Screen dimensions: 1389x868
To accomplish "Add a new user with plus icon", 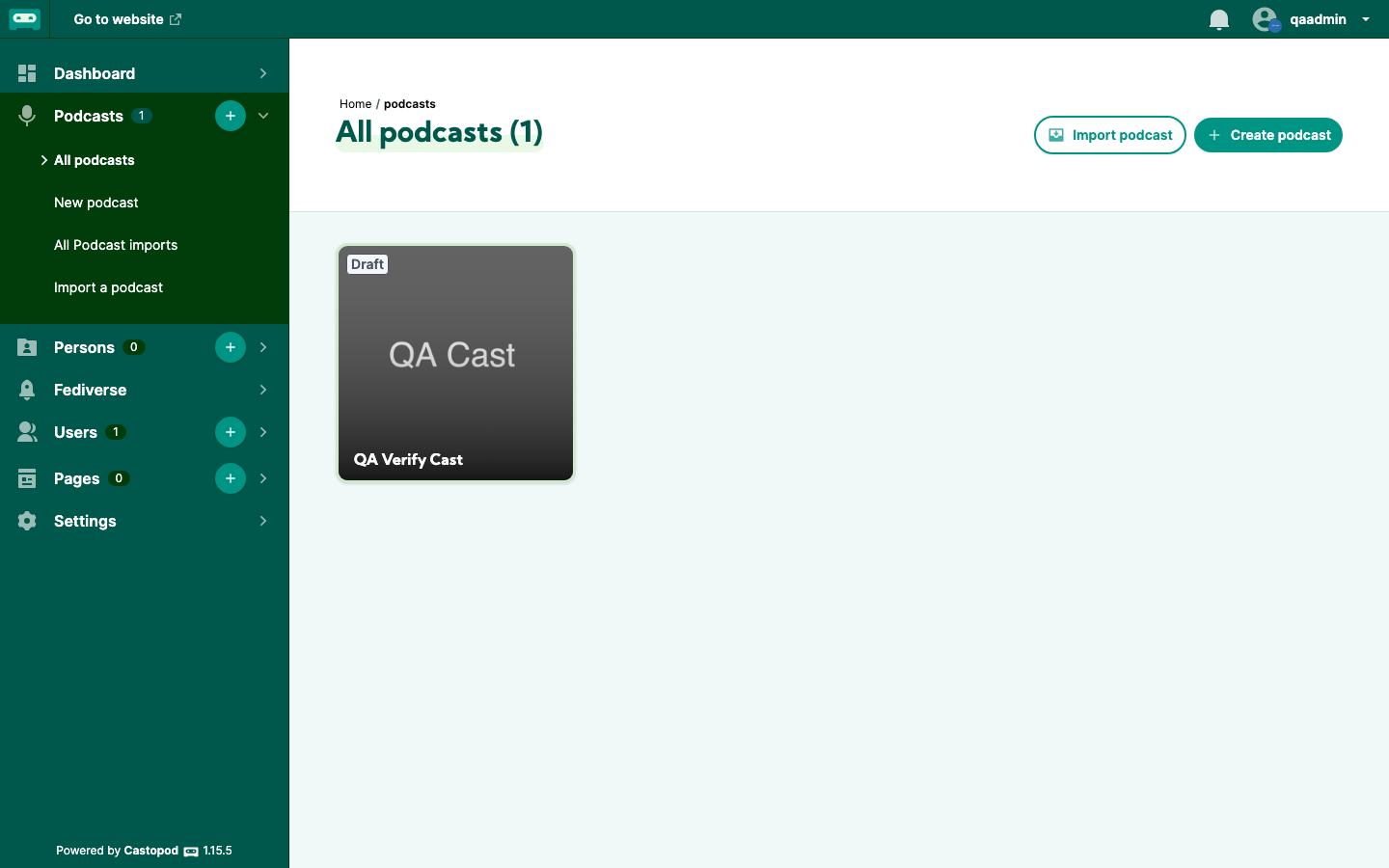I will [231, 432].
